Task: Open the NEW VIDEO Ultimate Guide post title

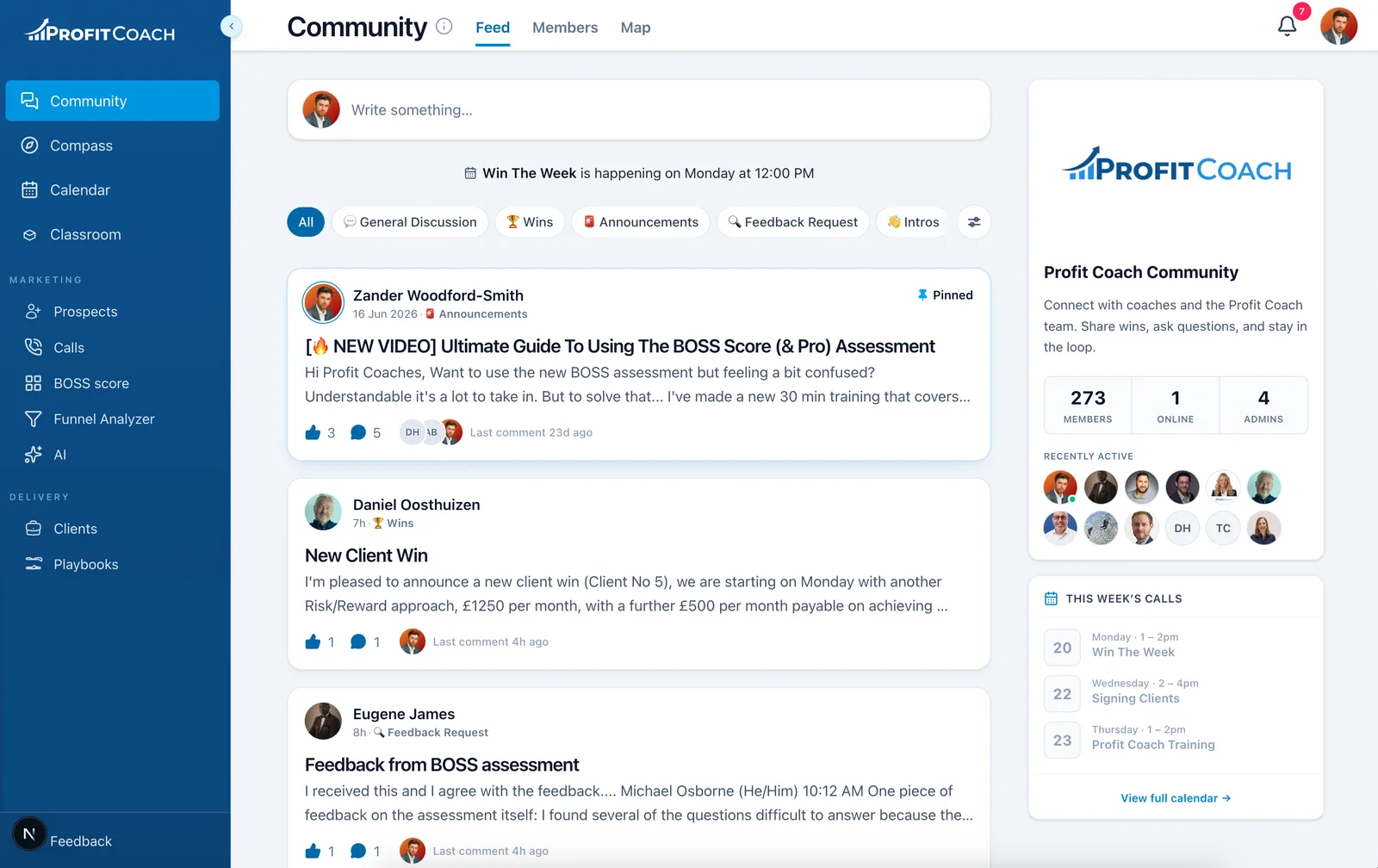Action: [x=620, y=346]
